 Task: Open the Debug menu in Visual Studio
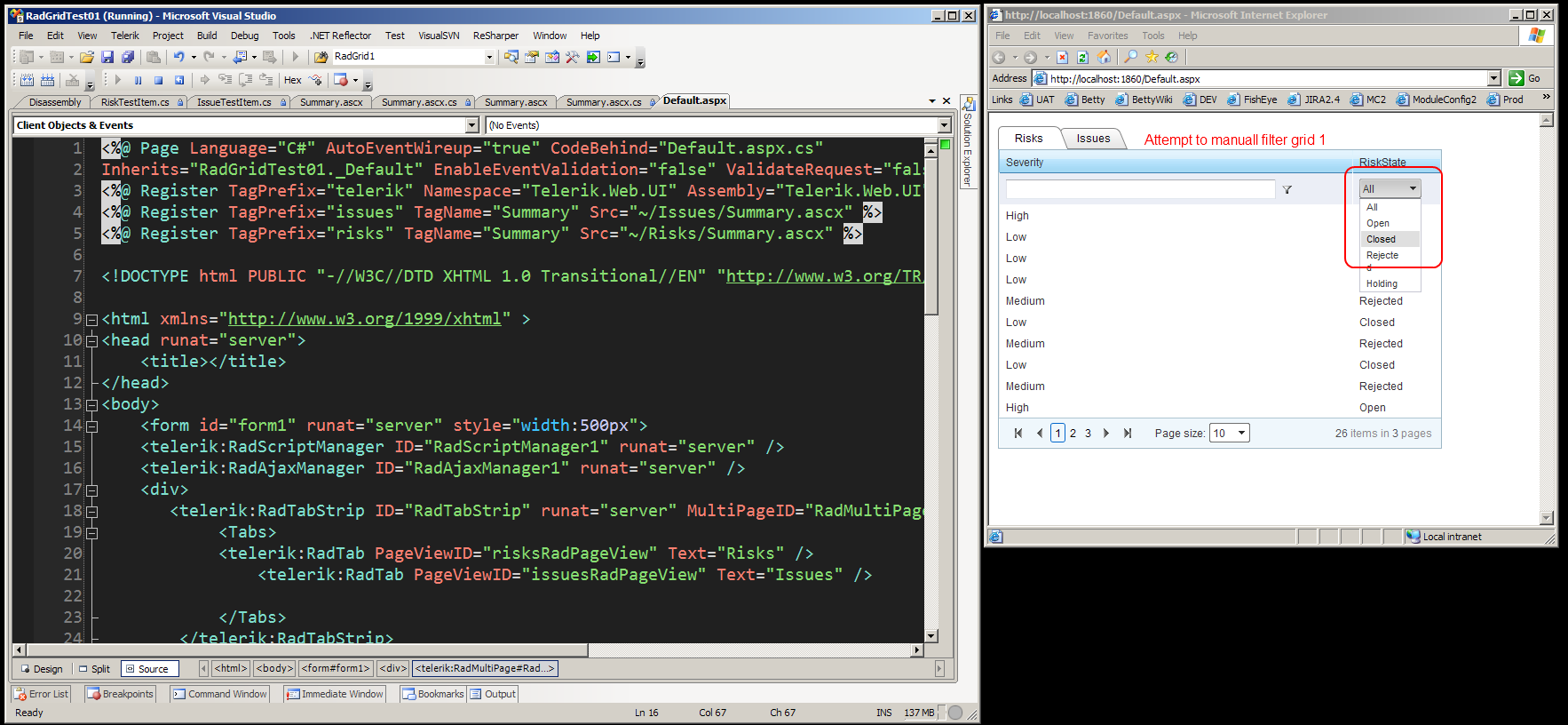tap(244, 36)
